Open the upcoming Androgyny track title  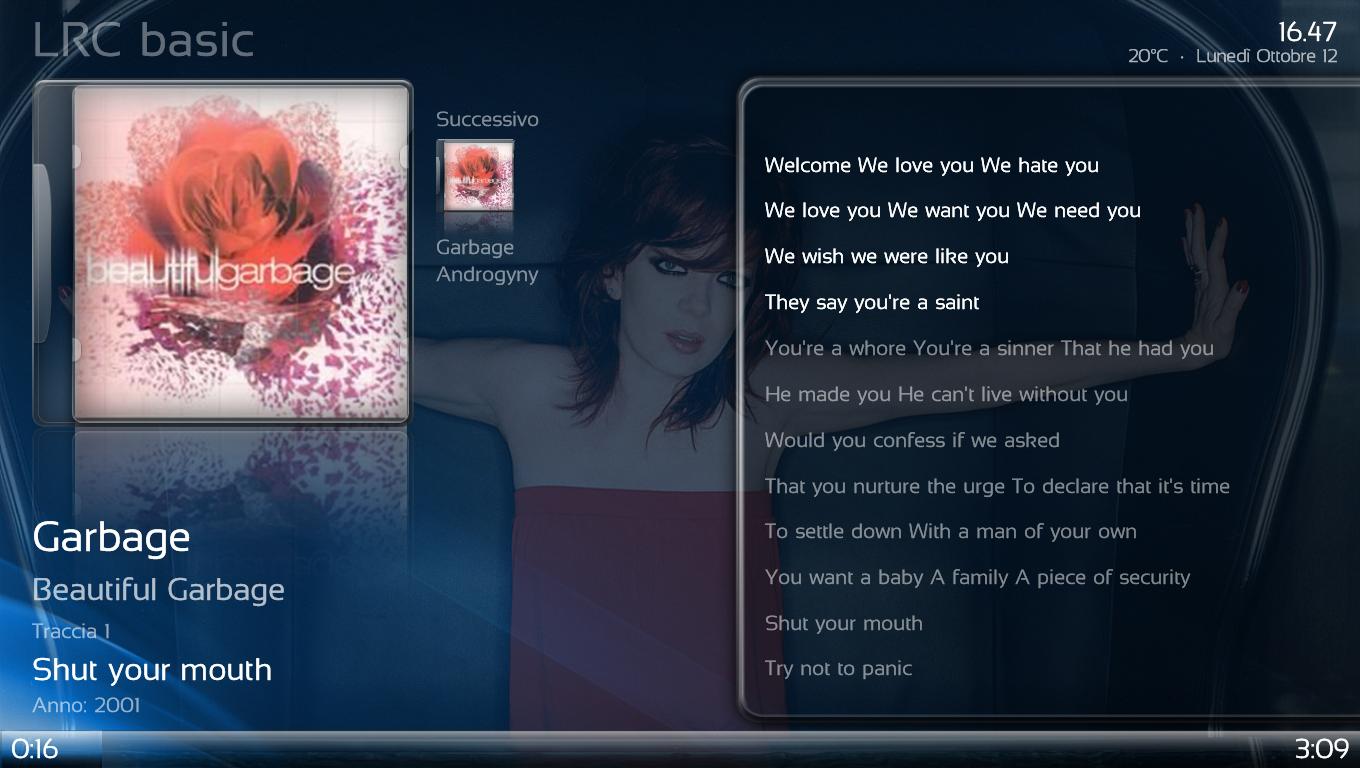pos(487,274)
